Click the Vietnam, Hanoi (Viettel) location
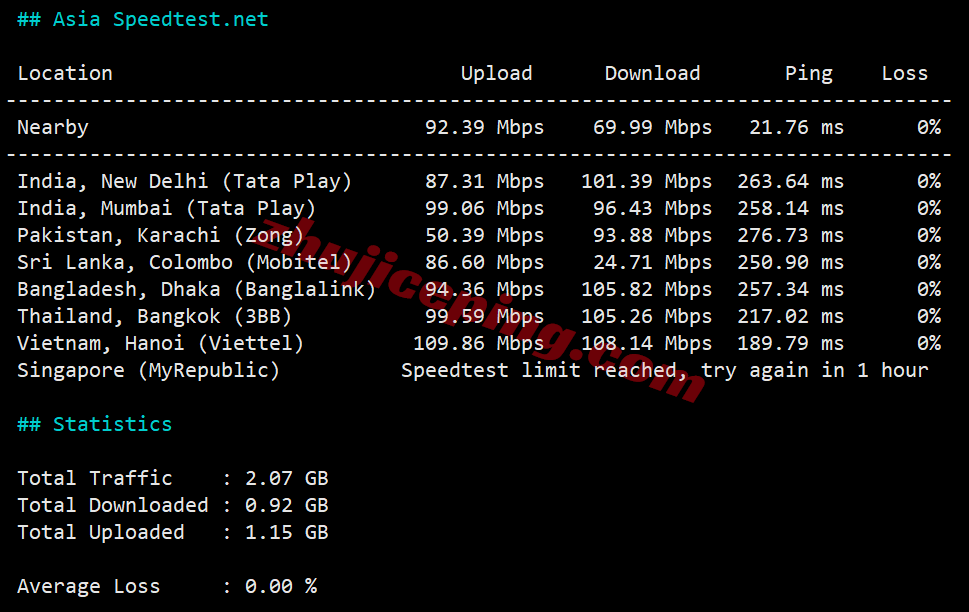The image size is (969, 612). pyautogui.click(x=161, y=343)
